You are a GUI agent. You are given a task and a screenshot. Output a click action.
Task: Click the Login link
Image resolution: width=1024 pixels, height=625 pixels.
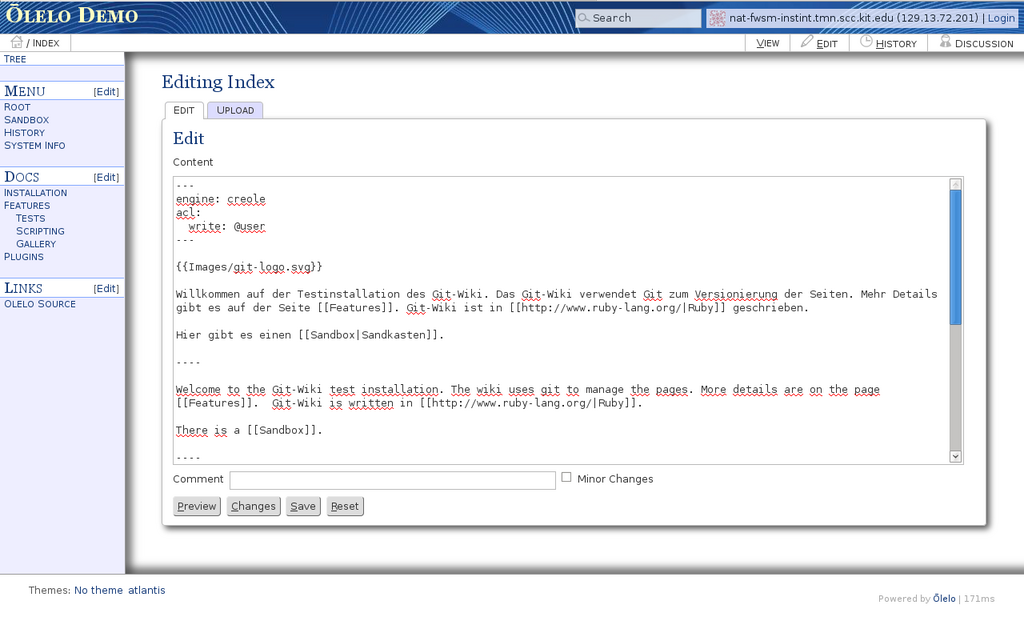[x=1000, y=18]
